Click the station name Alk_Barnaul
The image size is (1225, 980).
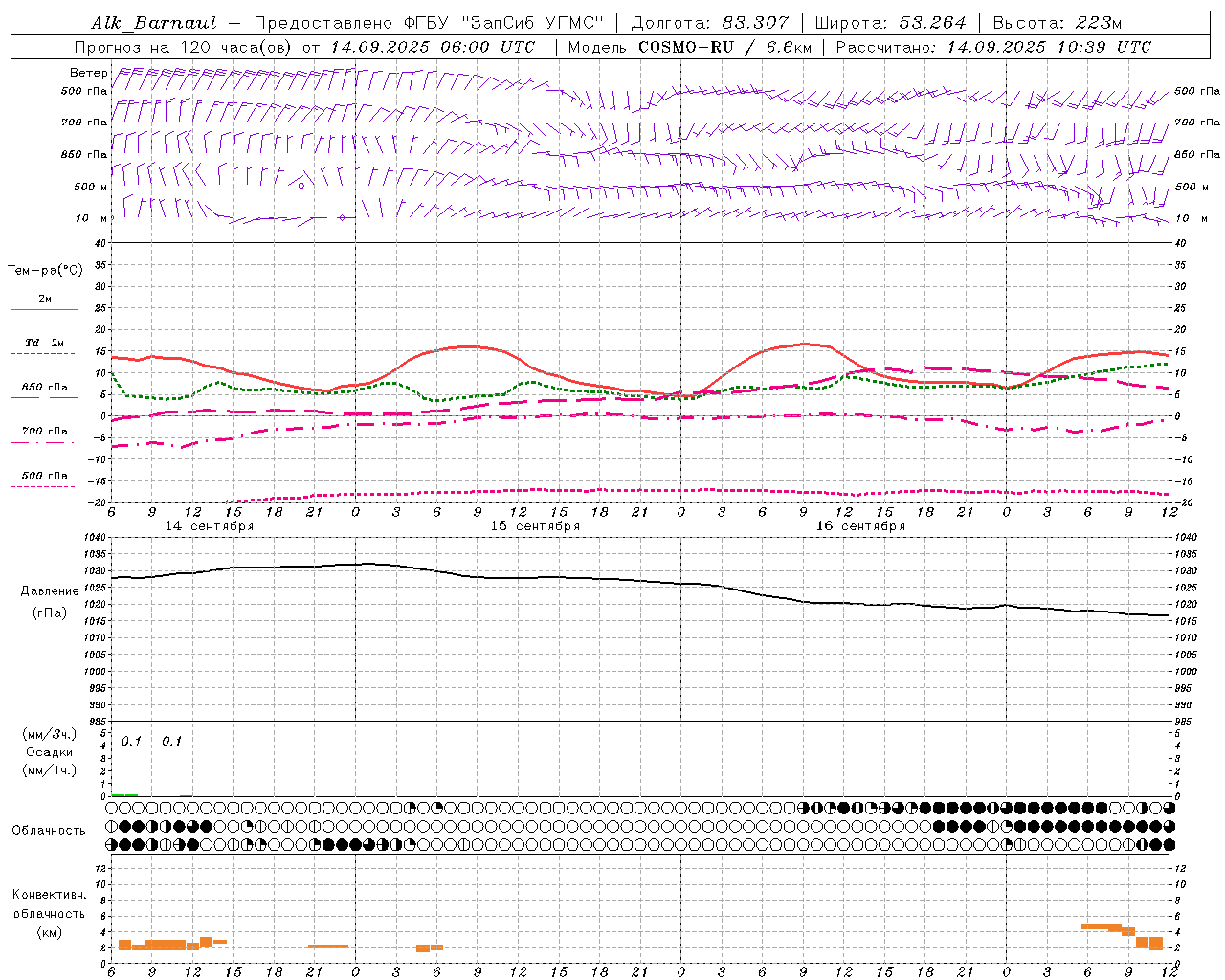tap(154, 23)
